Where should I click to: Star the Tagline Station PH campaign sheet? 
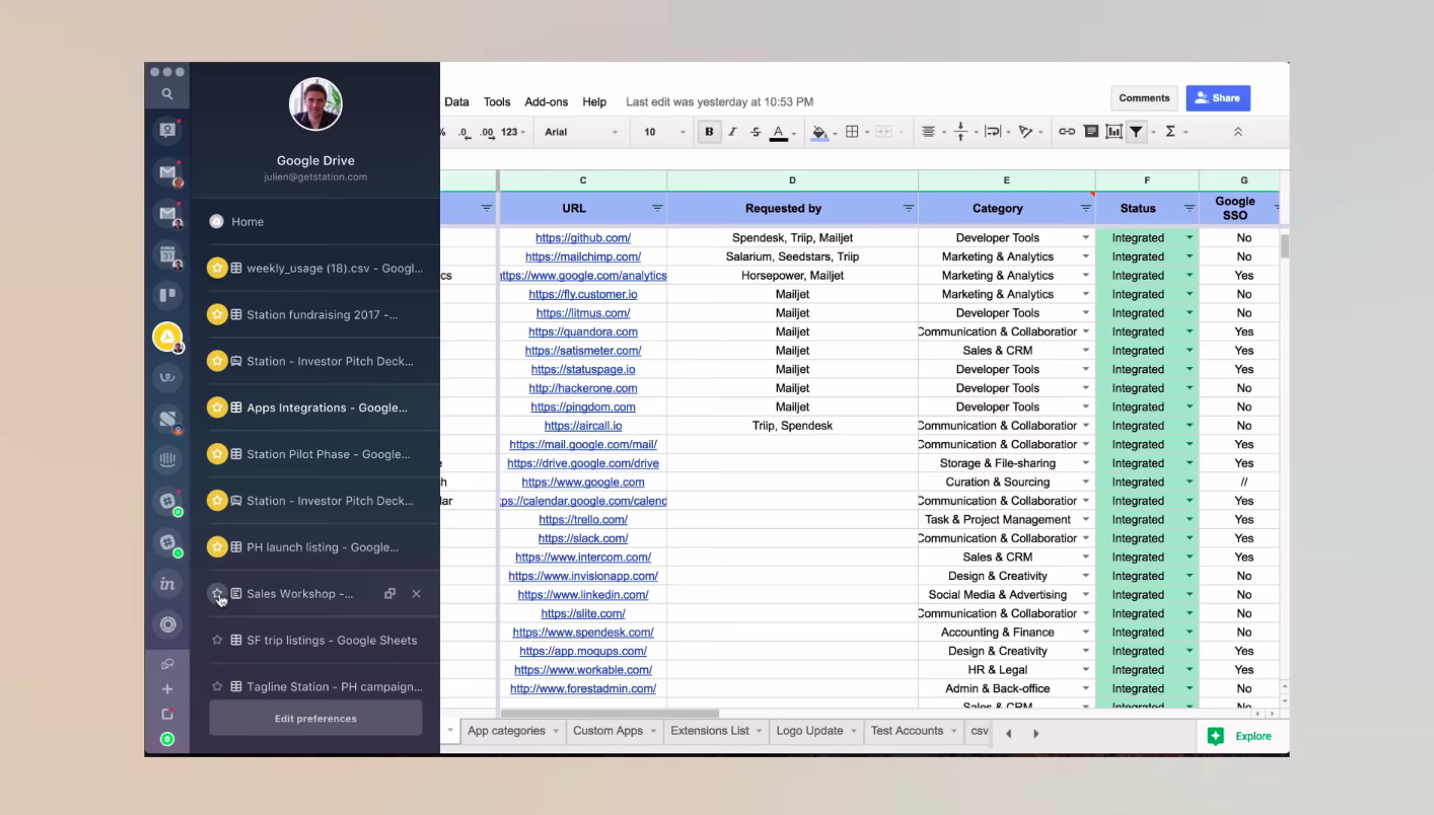217,687
